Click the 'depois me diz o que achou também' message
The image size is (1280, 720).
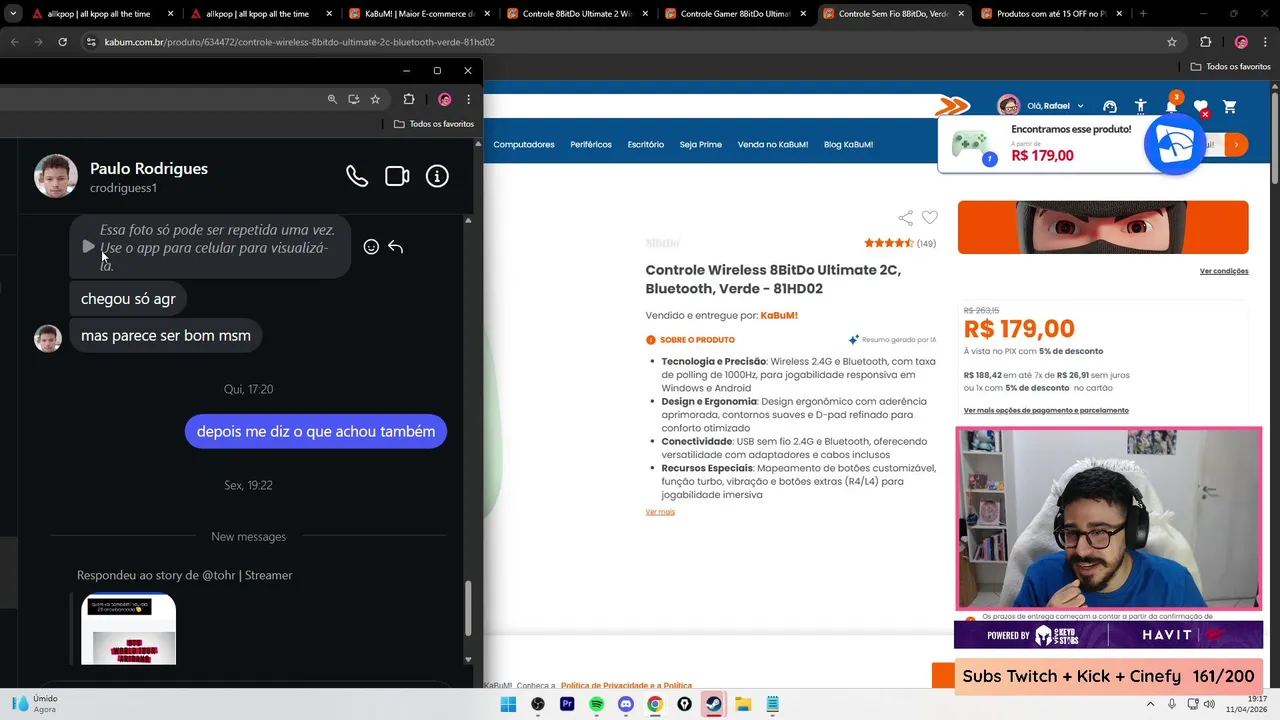[316, 432]
